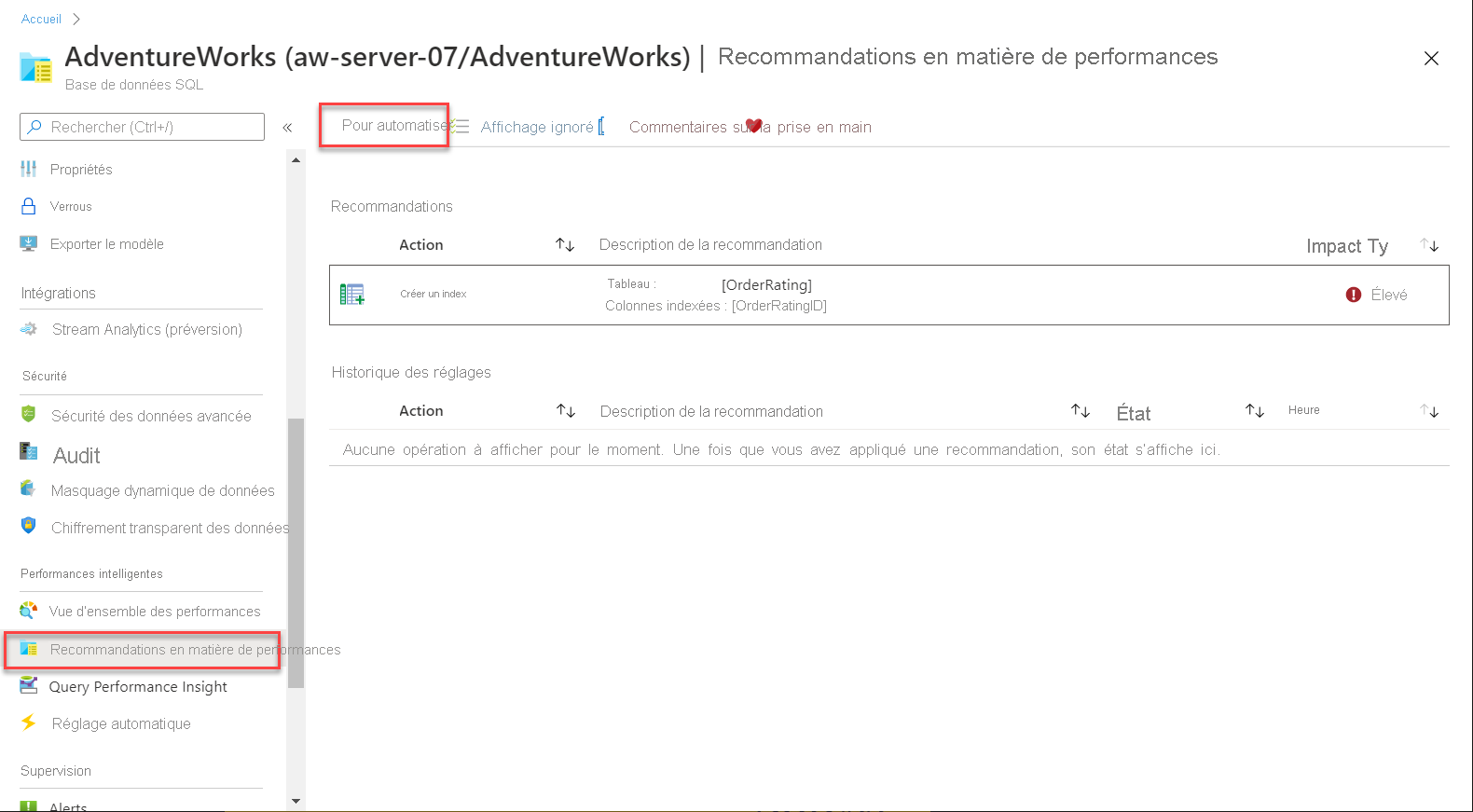
Task: Click the Propriétés sliders icon
Action: tap(29, 169)
